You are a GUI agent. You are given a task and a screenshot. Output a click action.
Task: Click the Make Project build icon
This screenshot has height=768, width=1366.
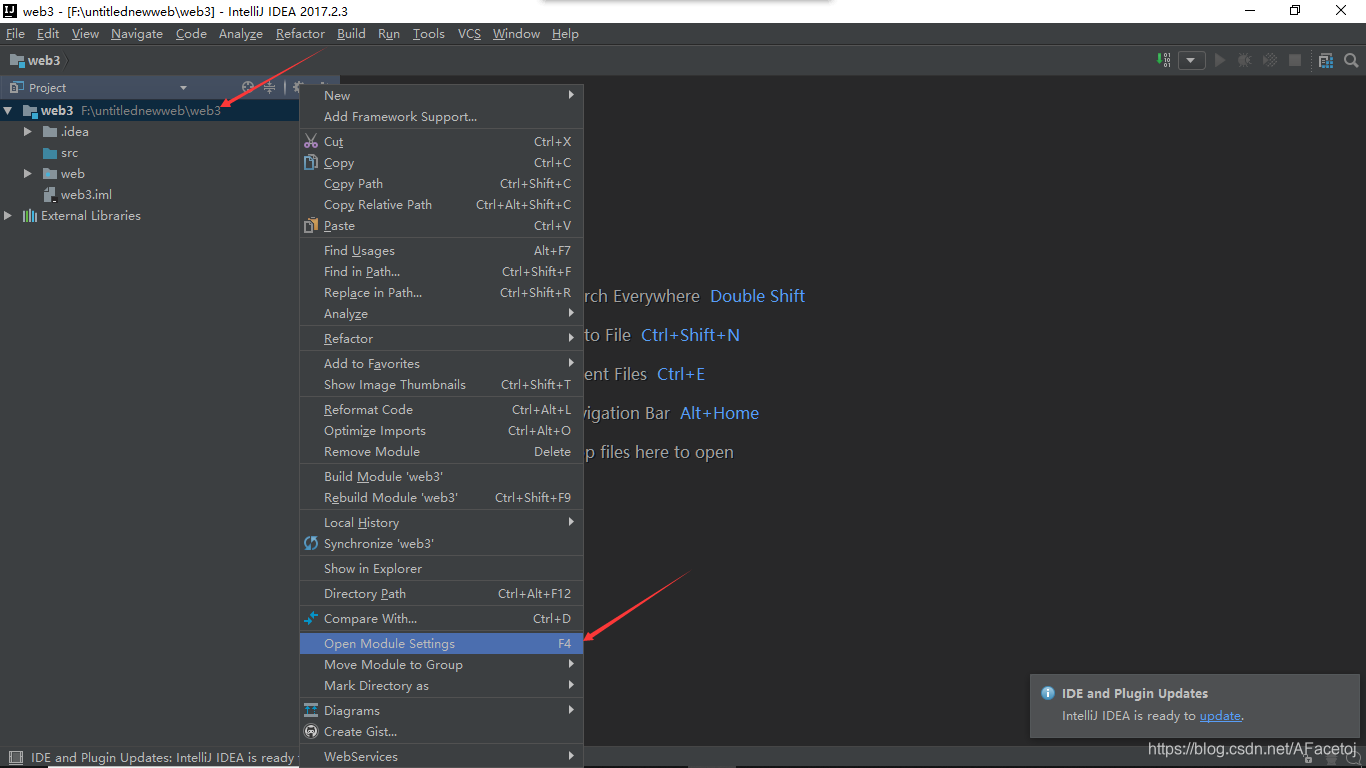(x=1163, y=60)
